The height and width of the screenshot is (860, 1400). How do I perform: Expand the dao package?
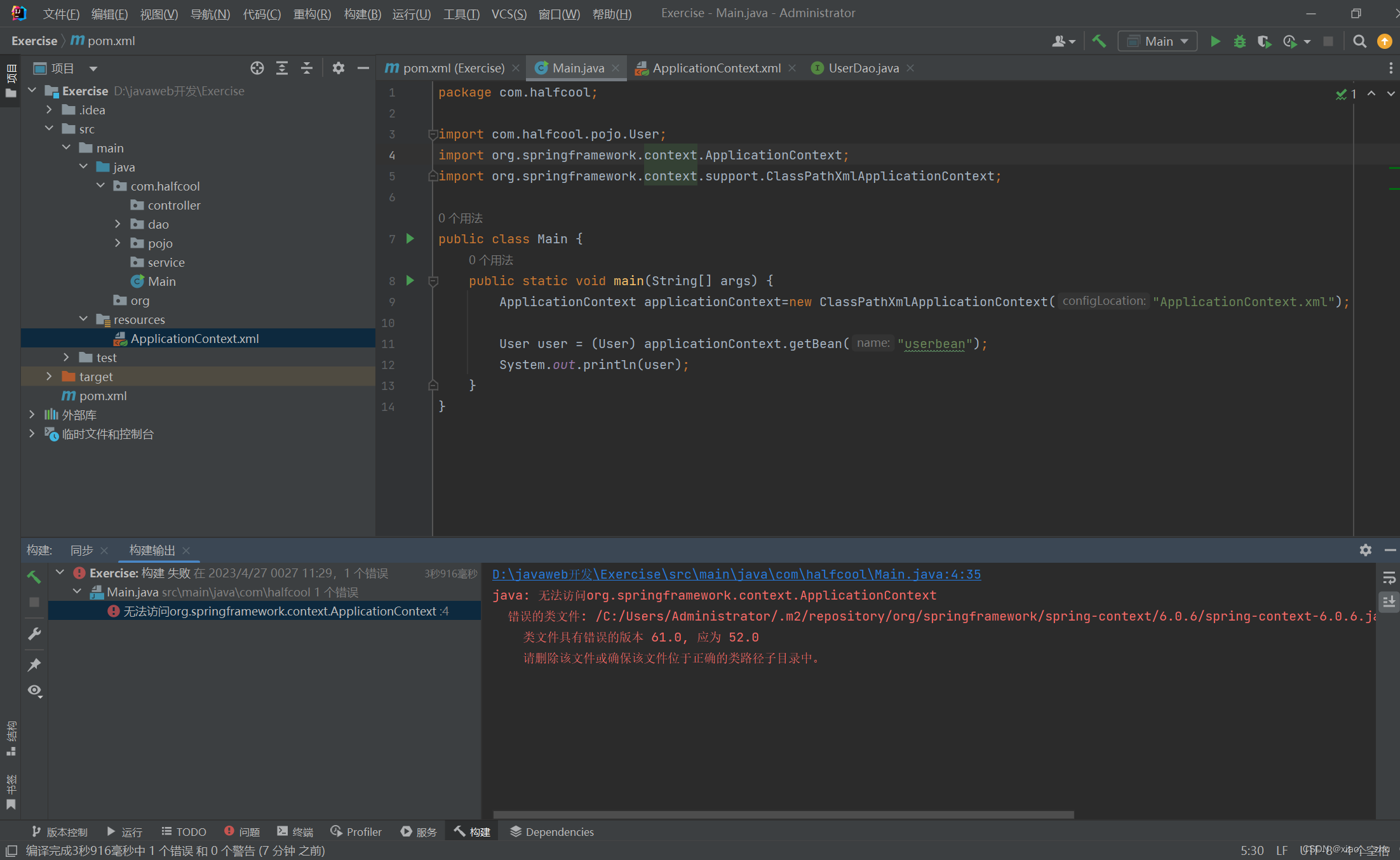pyautogui.click(x=118, y=224)
